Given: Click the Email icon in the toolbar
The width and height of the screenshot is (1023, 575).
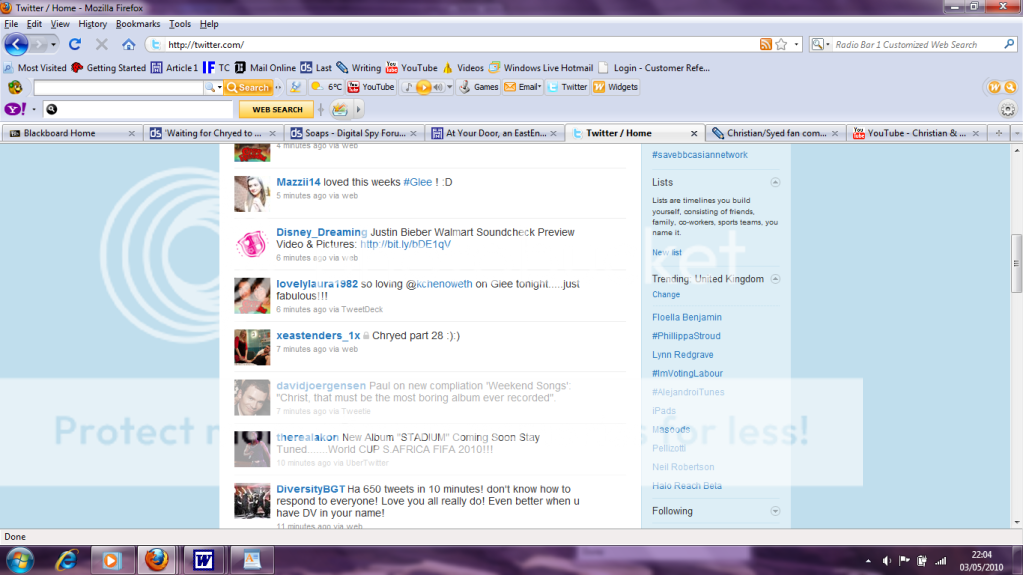Looking at the screenshot, I should point(524,87).
